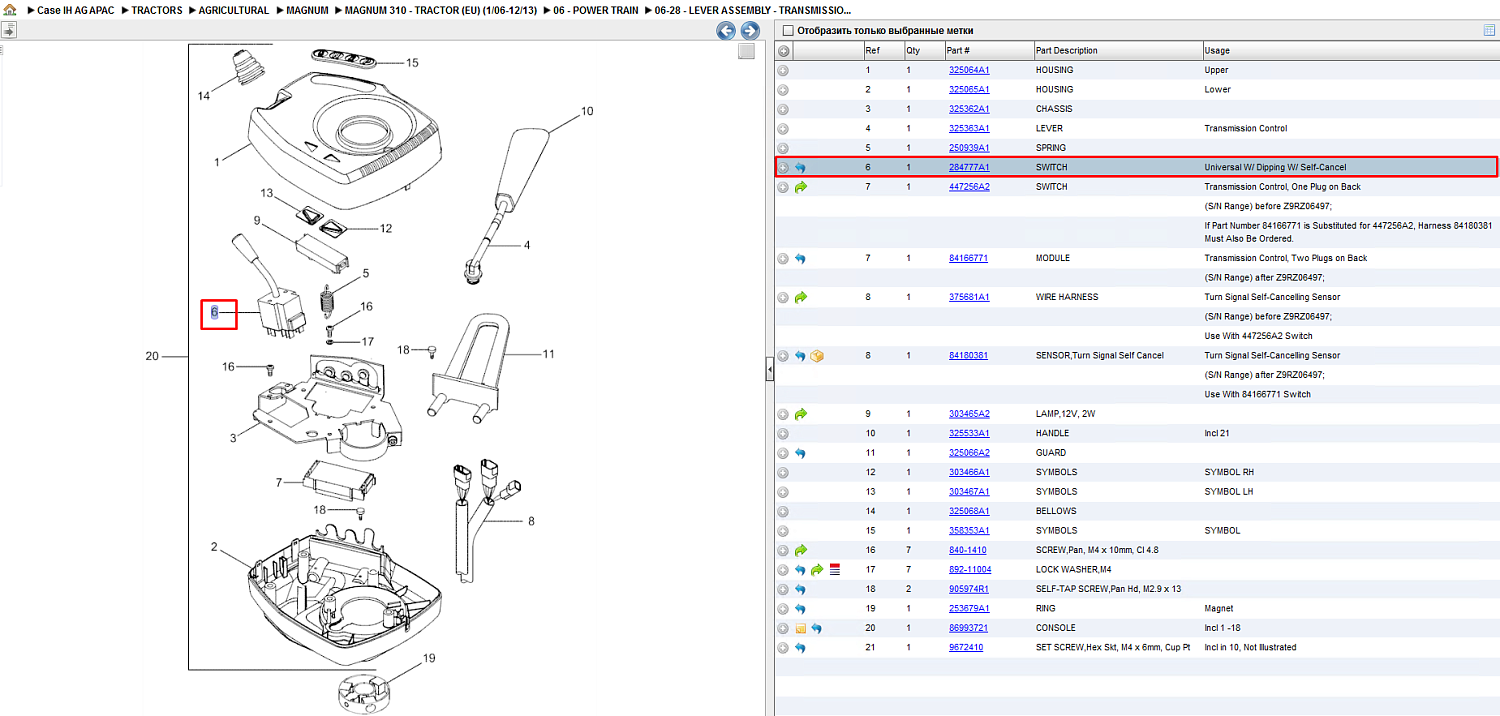Open part number link 840-1410
The width and height of the screenshot is (1500, 716).
967,550
